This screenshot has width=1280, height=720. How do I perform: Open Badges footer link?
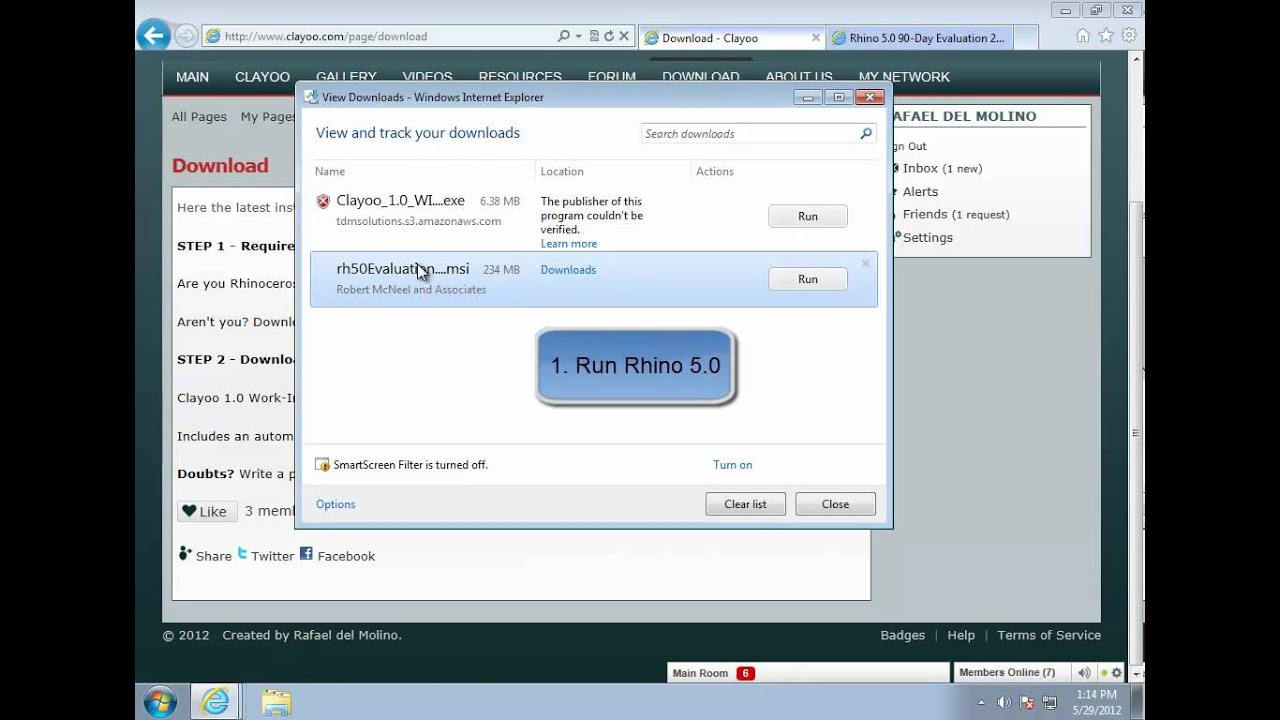pos(902,635)
